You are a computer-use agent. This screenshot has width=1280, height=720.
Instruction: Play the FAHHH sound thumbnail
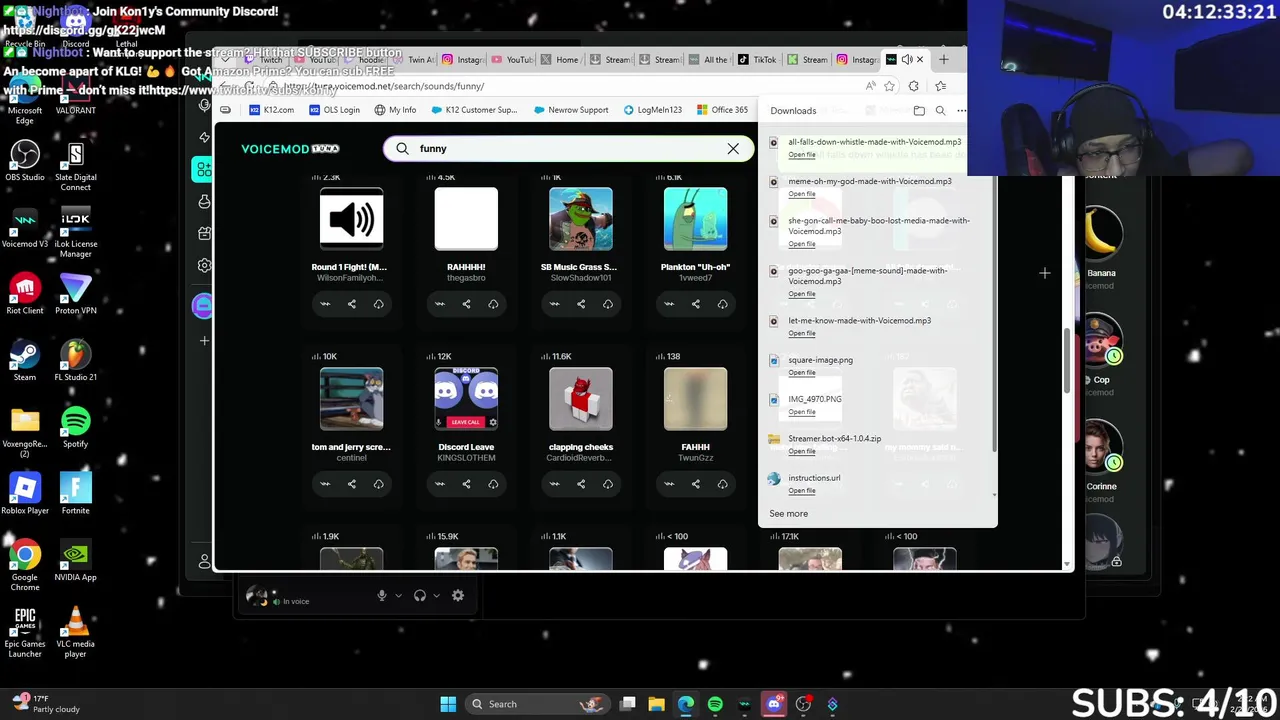695,399
